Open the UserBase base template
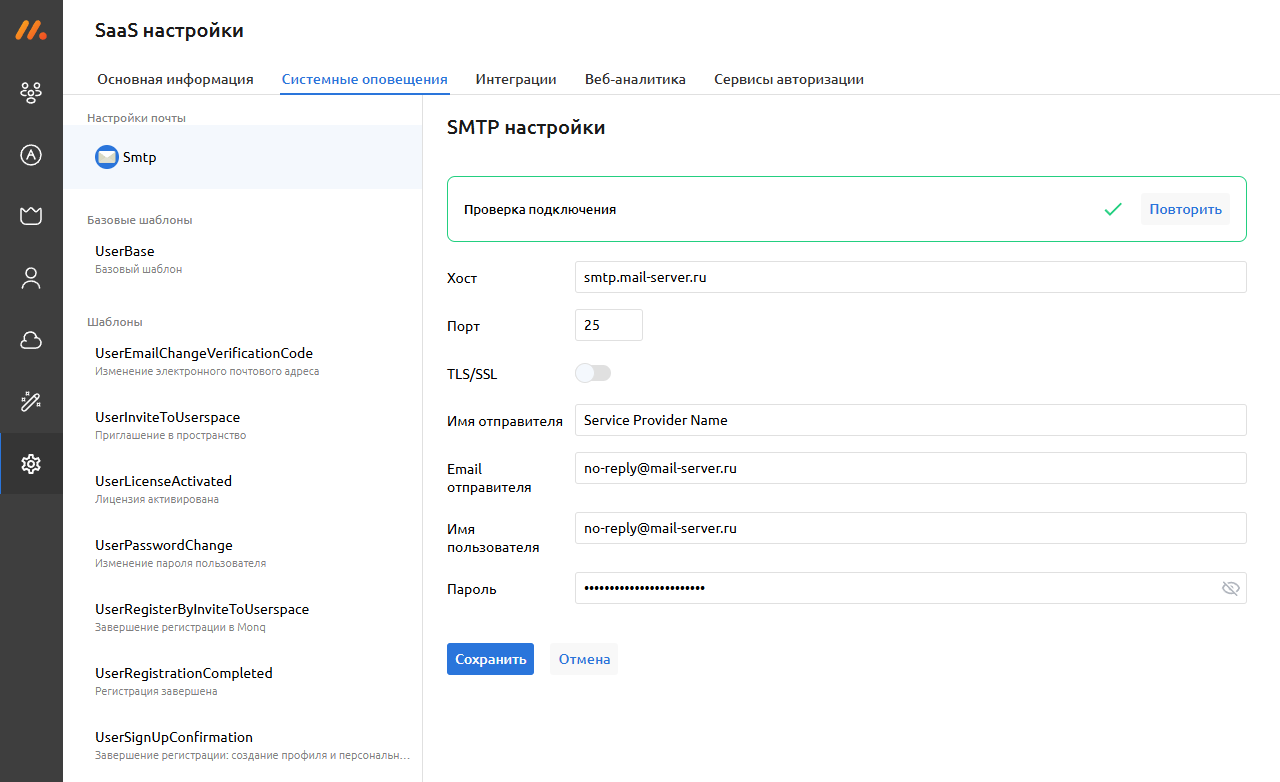The height and width of the screenshot is (782, 1280). tap(125, 252)
